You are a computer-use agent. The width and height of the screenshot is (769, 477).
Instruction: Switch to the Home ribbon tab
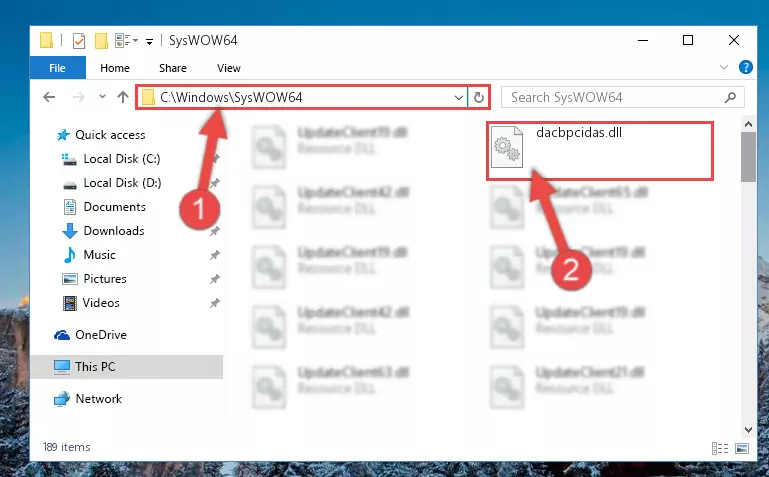115,68
